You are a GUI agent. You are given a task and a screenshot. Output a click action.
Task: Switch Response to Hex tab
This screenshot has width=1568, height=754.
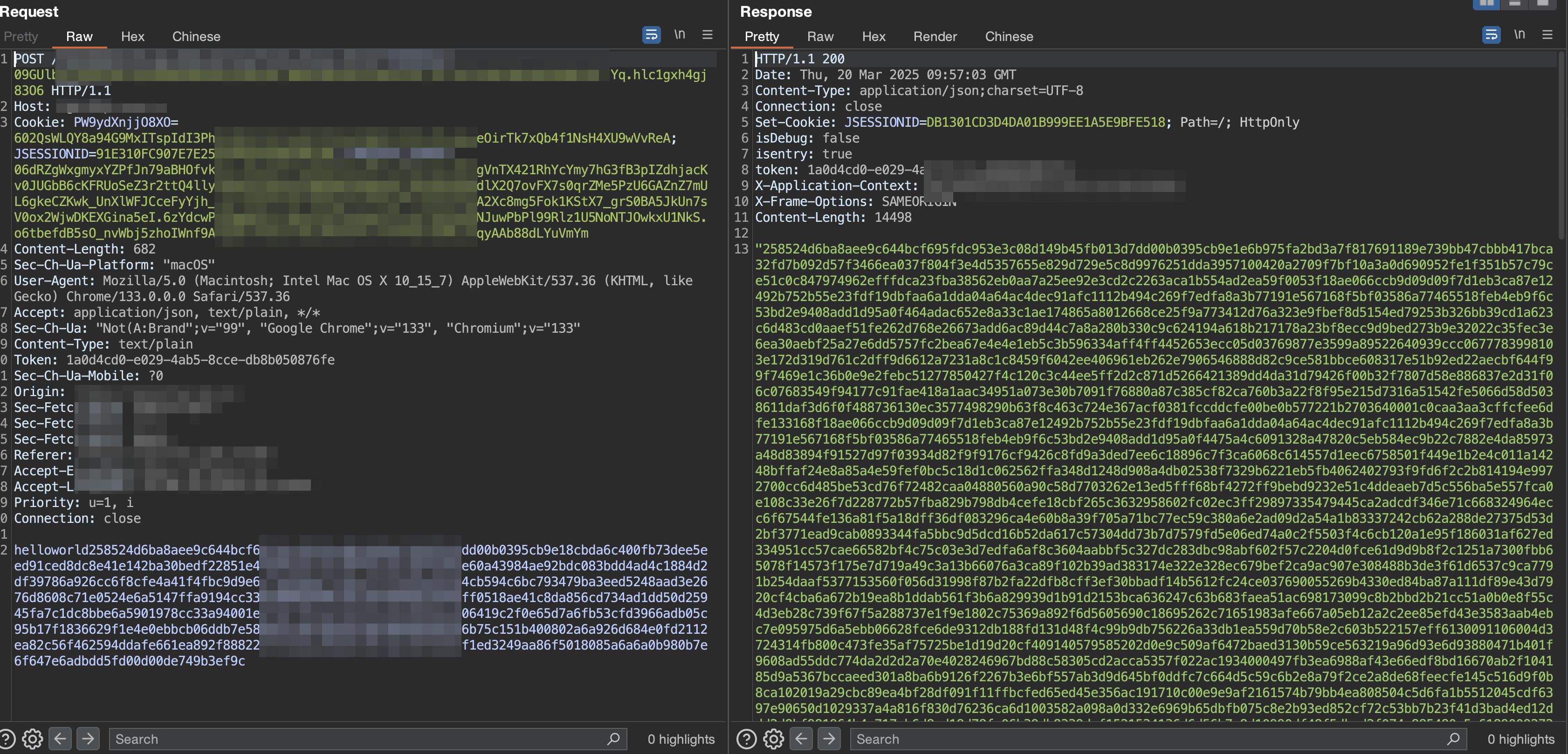point(873,36)
